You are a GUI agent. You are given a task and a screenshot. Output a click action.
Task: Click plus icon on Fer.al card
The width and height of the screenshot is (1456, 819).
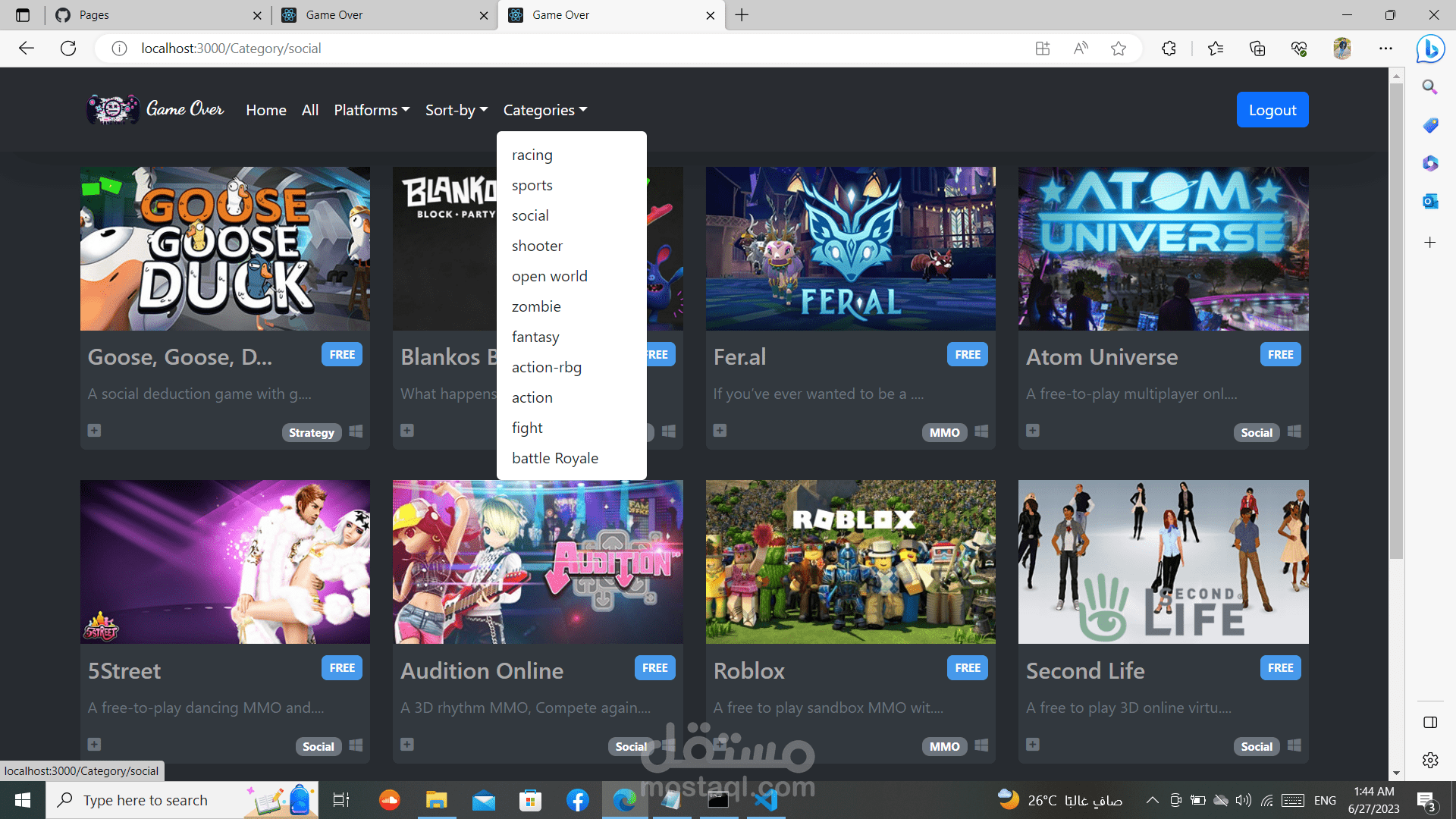(720, 431)
